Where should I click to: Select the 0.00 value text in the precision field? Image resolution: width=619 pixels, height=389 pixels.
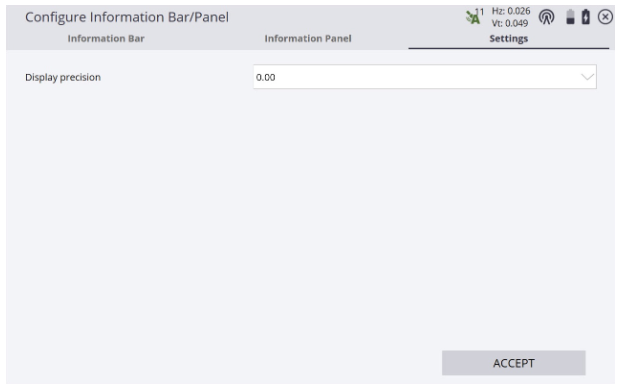(265, 77)
